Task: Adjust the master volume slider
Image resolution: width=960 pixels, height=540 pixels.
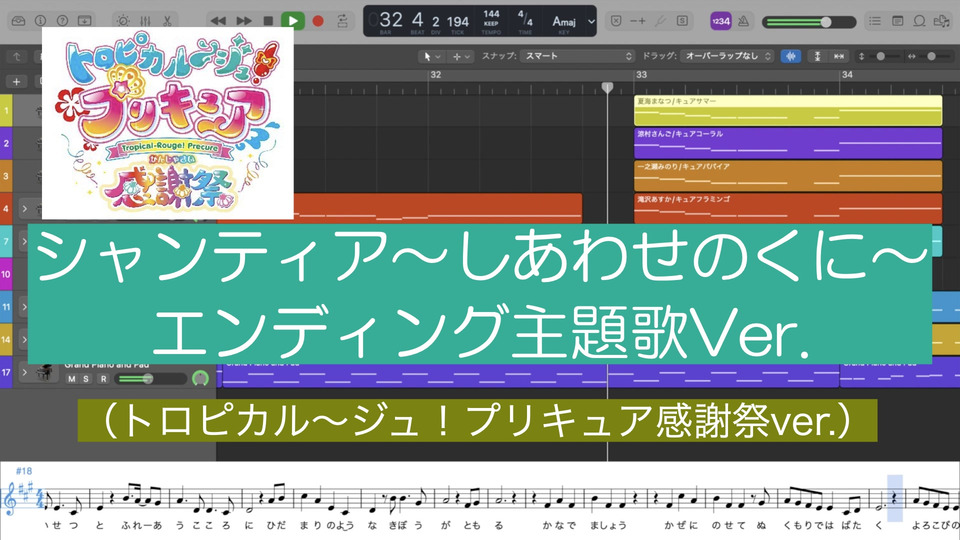Action: coord(809,22)
